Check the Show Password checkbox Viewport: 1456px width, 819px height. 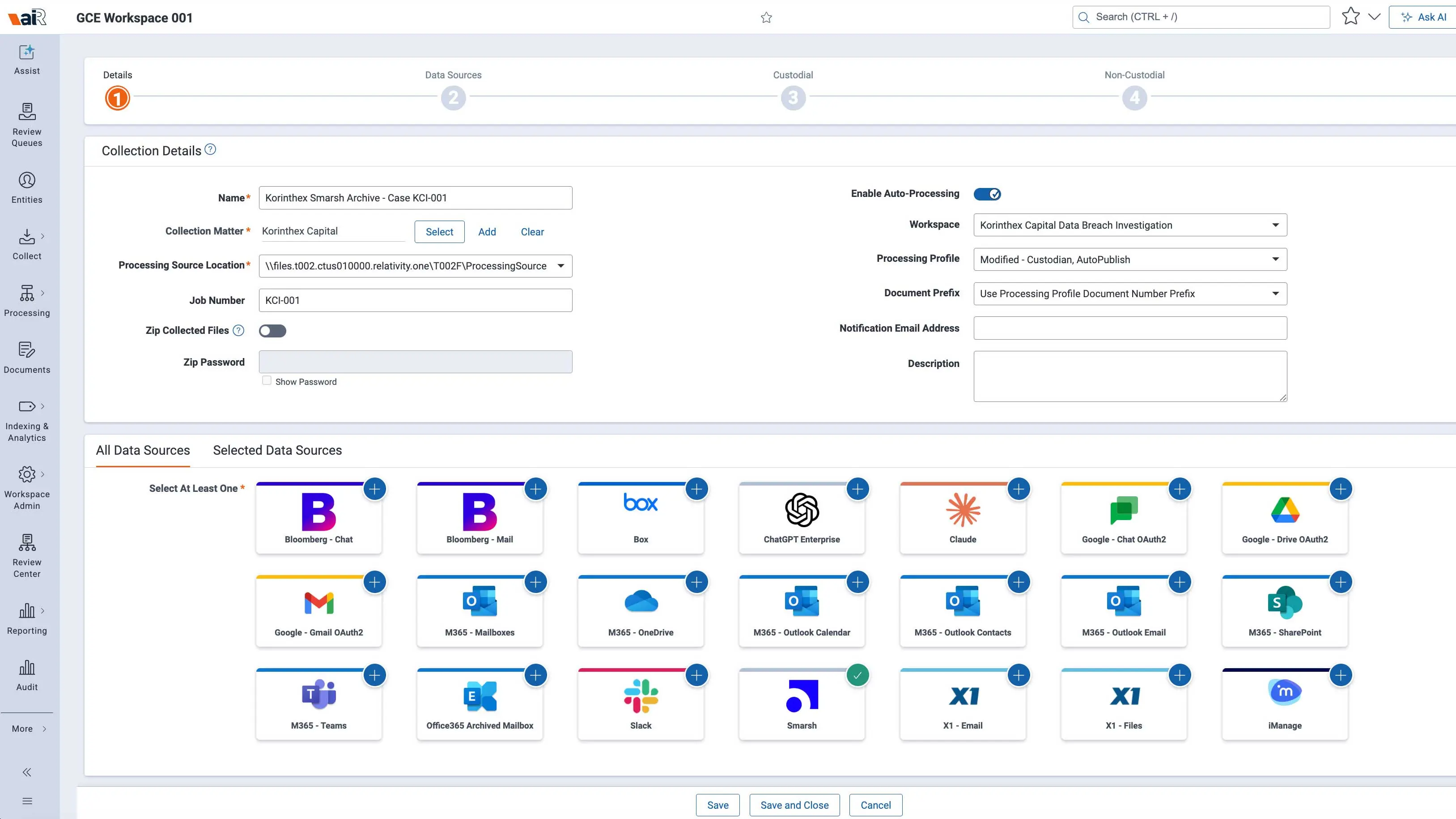(267, 381)
